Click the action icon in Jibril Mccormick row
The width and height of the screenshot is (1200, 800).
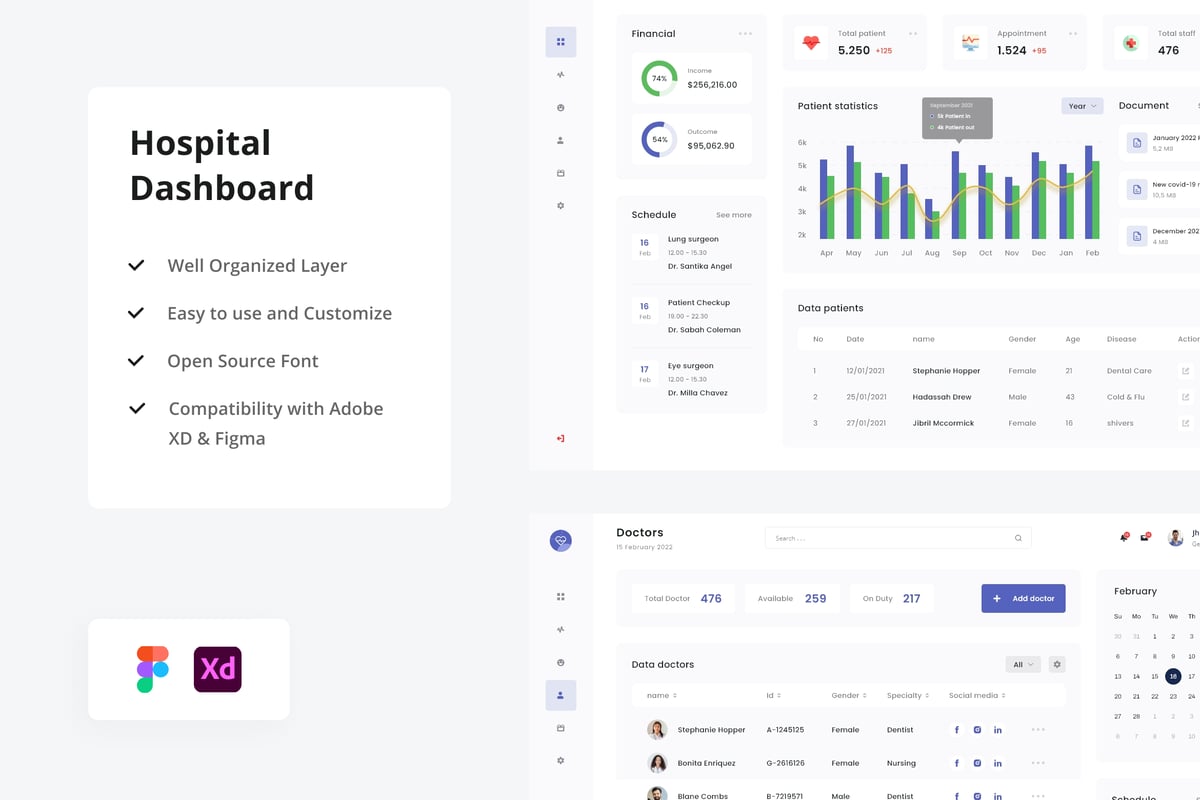[1186, 423]
